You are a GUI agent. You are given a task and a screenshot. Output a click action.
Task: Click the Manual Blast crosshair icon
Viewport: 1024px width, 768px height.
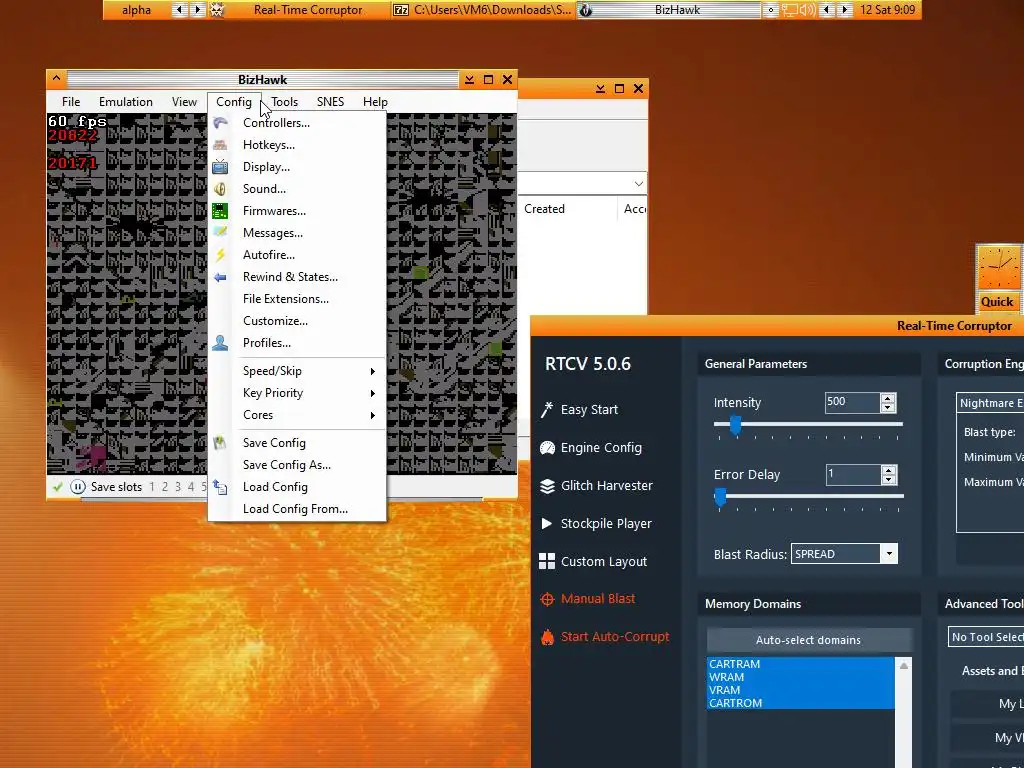(x=547, y=599)
